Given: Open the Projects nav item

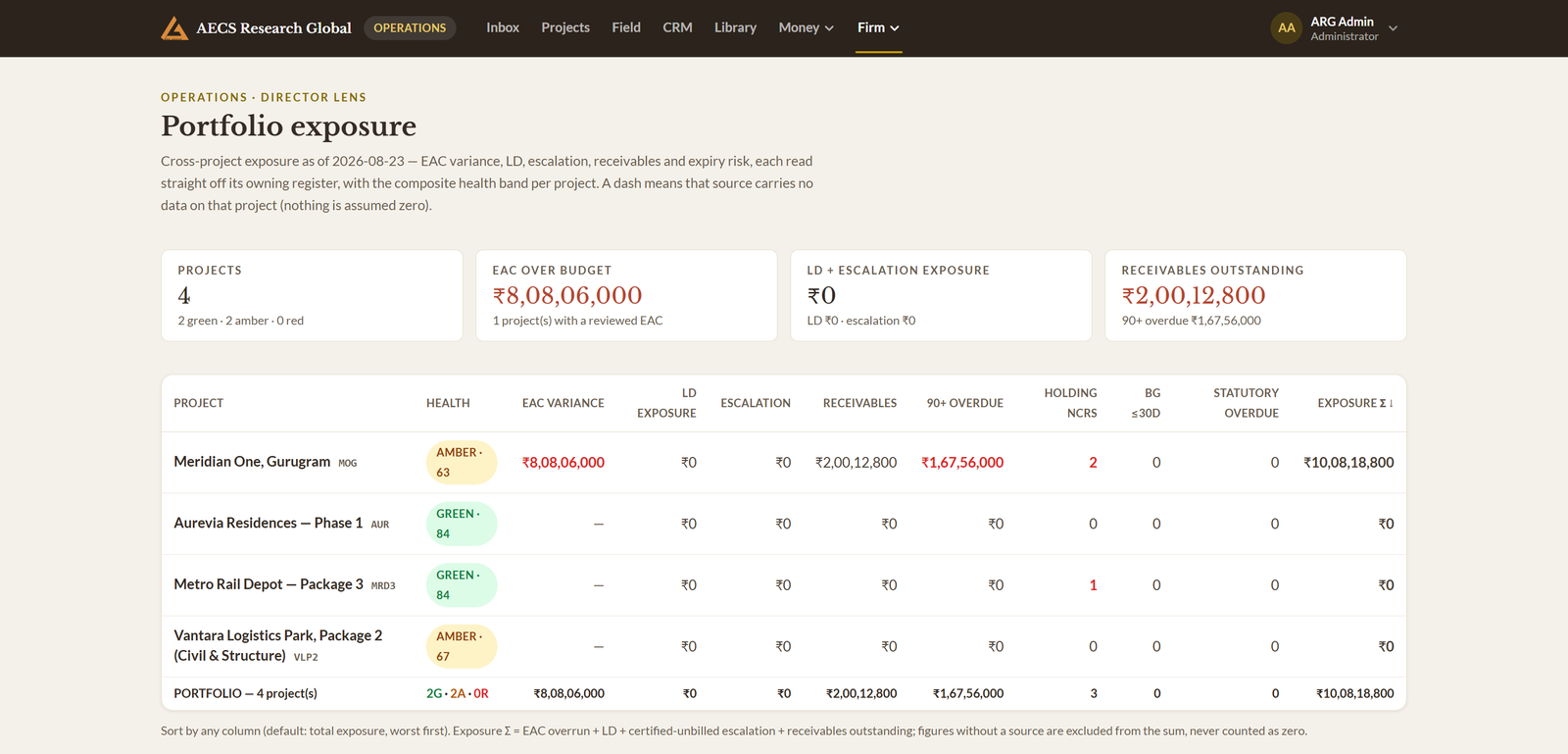Looking at the screenshot, I should tap(565, 27).
